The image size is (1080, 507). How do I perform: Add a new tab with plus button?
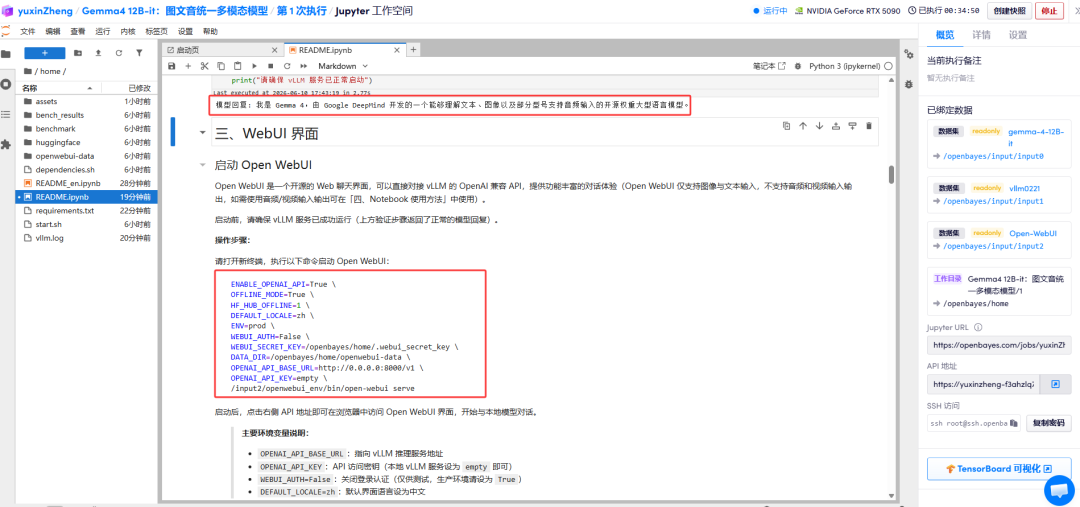click(413, 50)
